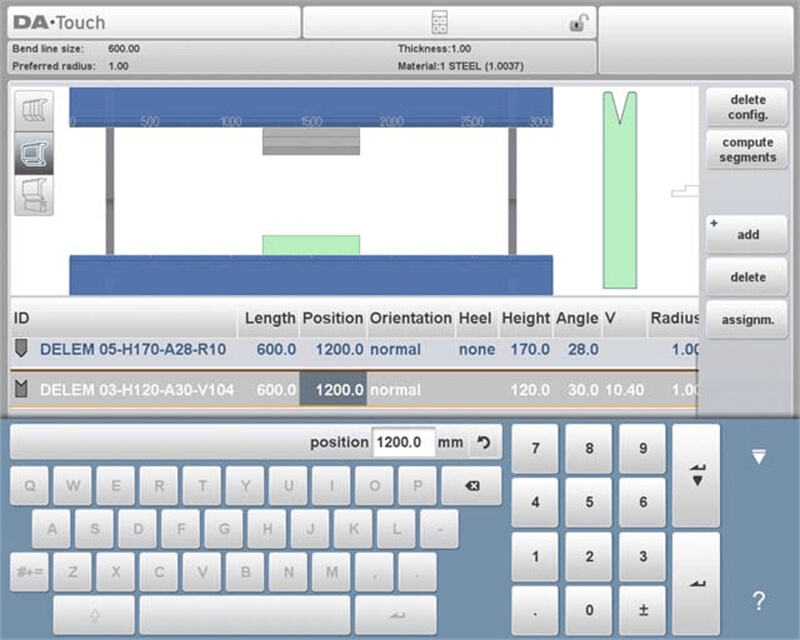
Task: Click the compute segments button
Action: click(x=747, y=150)
